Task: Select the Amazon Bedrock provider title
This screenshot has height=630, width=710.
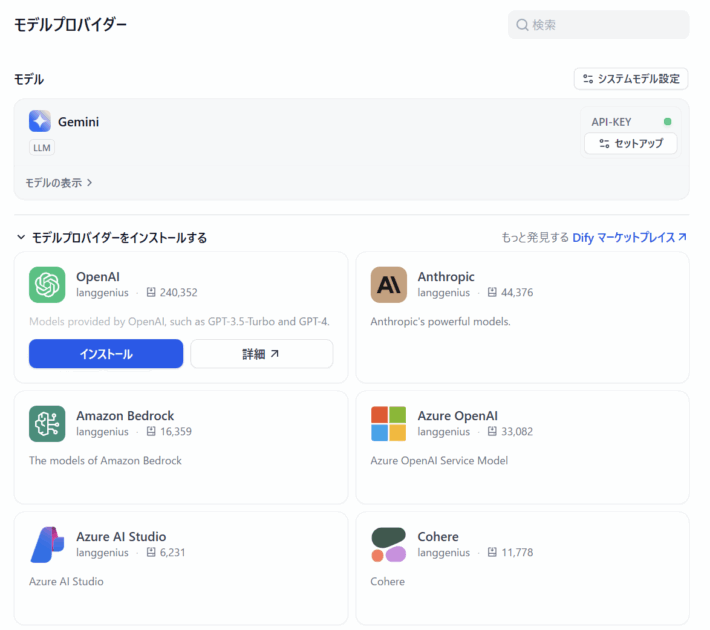Action: click(x=125, y=416)
